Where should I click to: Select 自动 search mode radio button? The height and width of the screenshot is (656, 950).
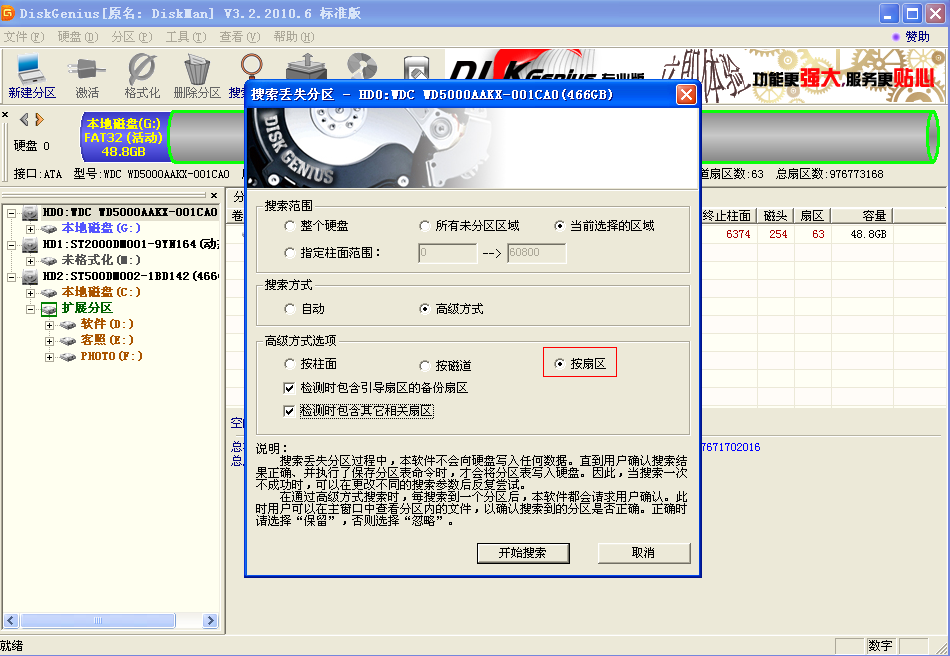290,309
